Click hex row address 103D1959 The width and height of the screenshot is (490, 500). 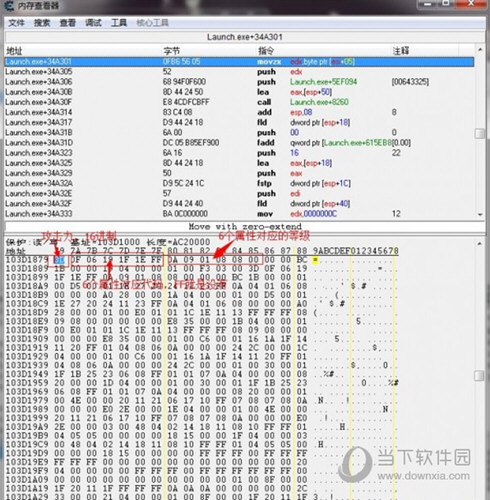(27, 383)
